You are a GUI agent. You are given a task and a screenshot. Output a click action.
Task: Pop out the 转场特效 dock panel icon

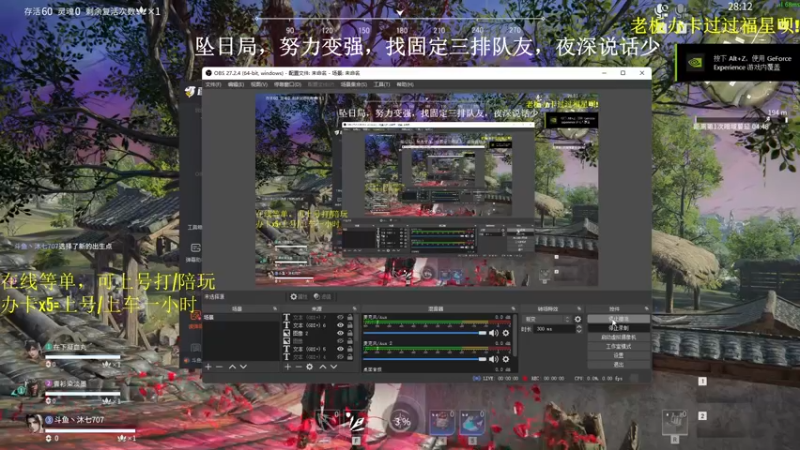tap(579, 309)
